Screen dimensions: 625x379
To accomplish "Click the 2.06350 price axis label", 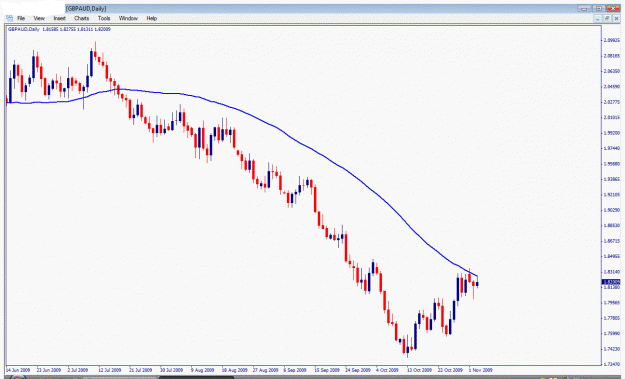I will point(612,71).
